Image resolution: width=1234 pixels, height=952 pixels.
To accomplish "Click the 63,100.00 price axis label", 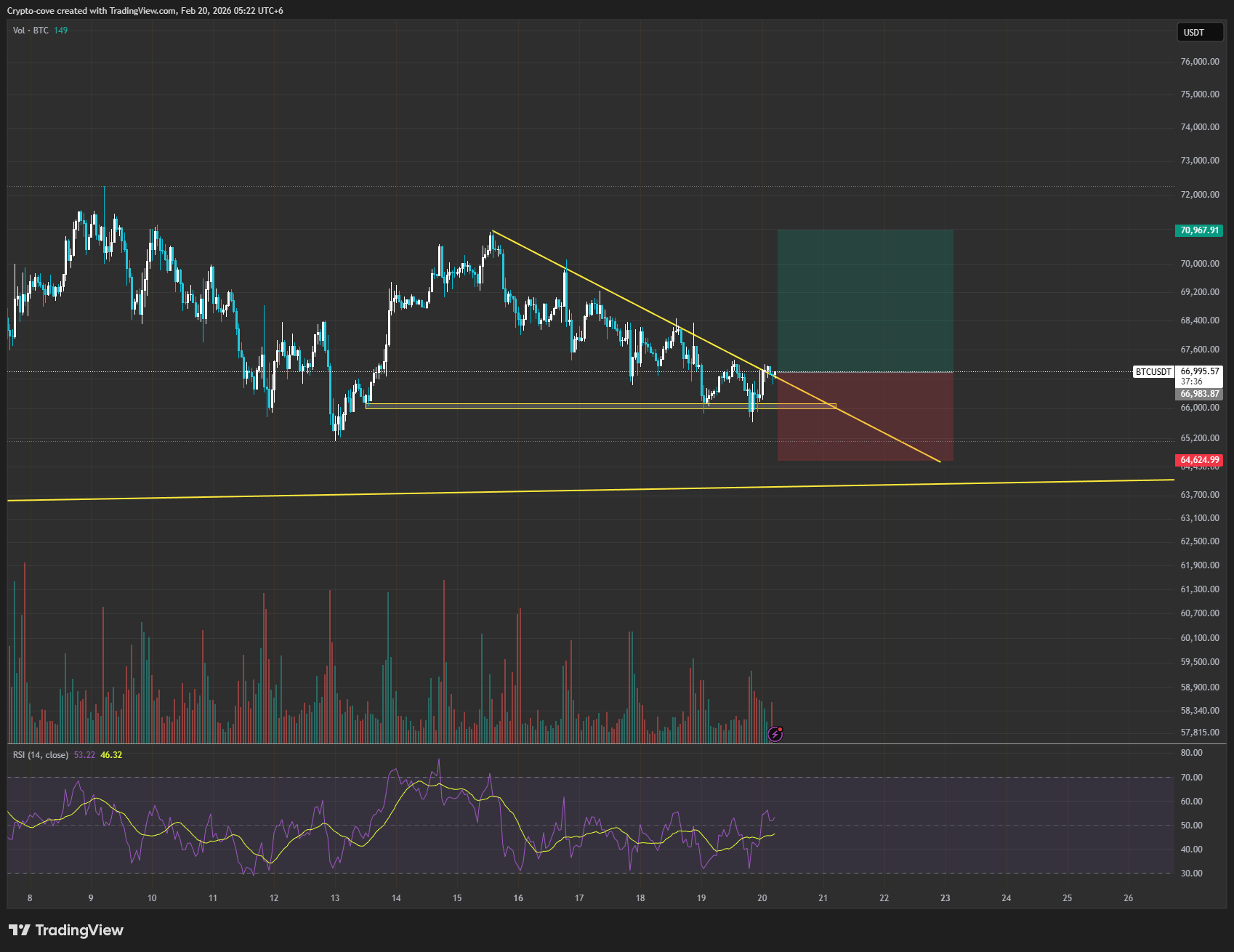I will (1200, 518).
